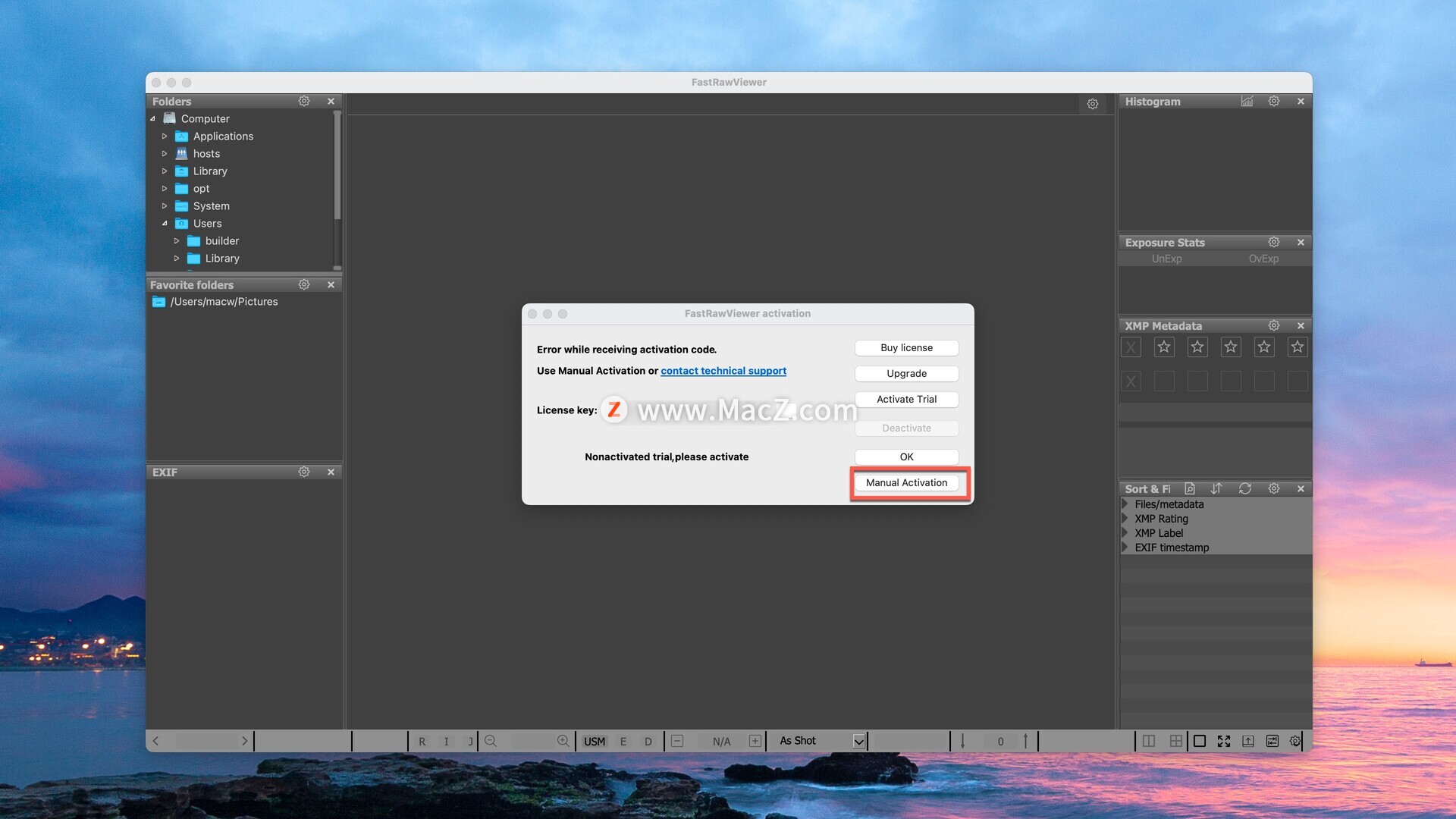Open Exposure Stats settings gear

pyautogui.click(x=1274, y=242)
